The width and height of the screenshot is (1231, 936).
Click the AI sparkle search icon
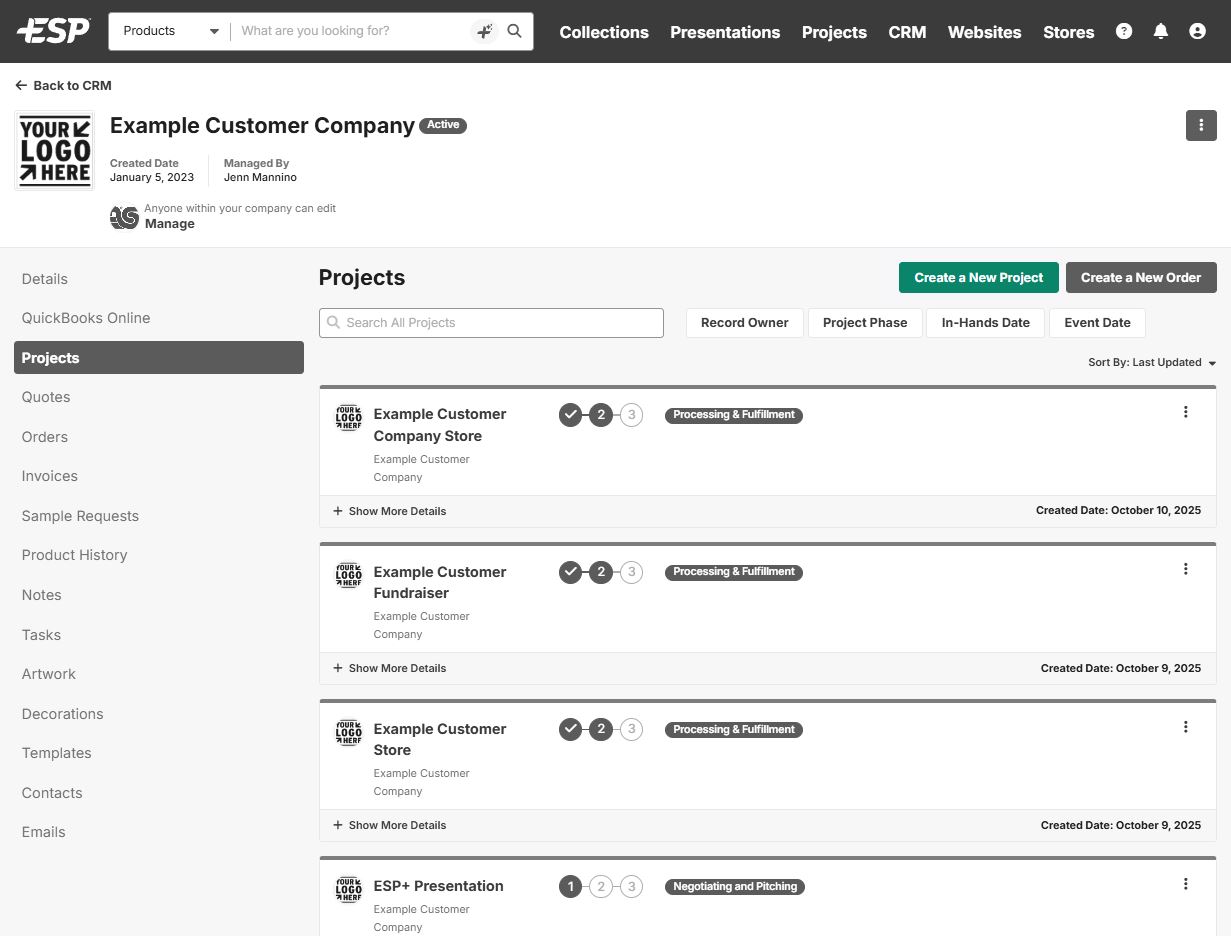(484, 31)
